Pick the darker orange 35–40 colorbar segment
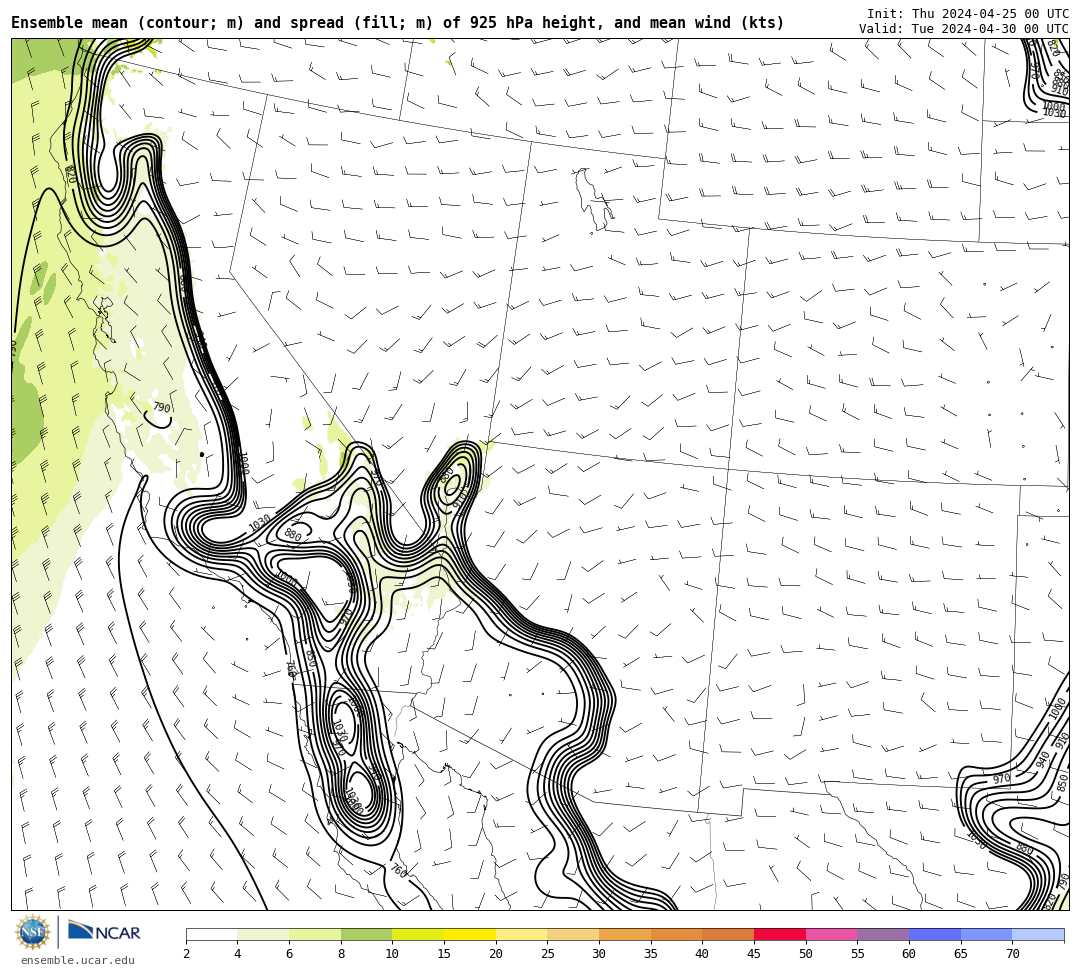Viewport: 1080px width, 973px height. [676, 934]
